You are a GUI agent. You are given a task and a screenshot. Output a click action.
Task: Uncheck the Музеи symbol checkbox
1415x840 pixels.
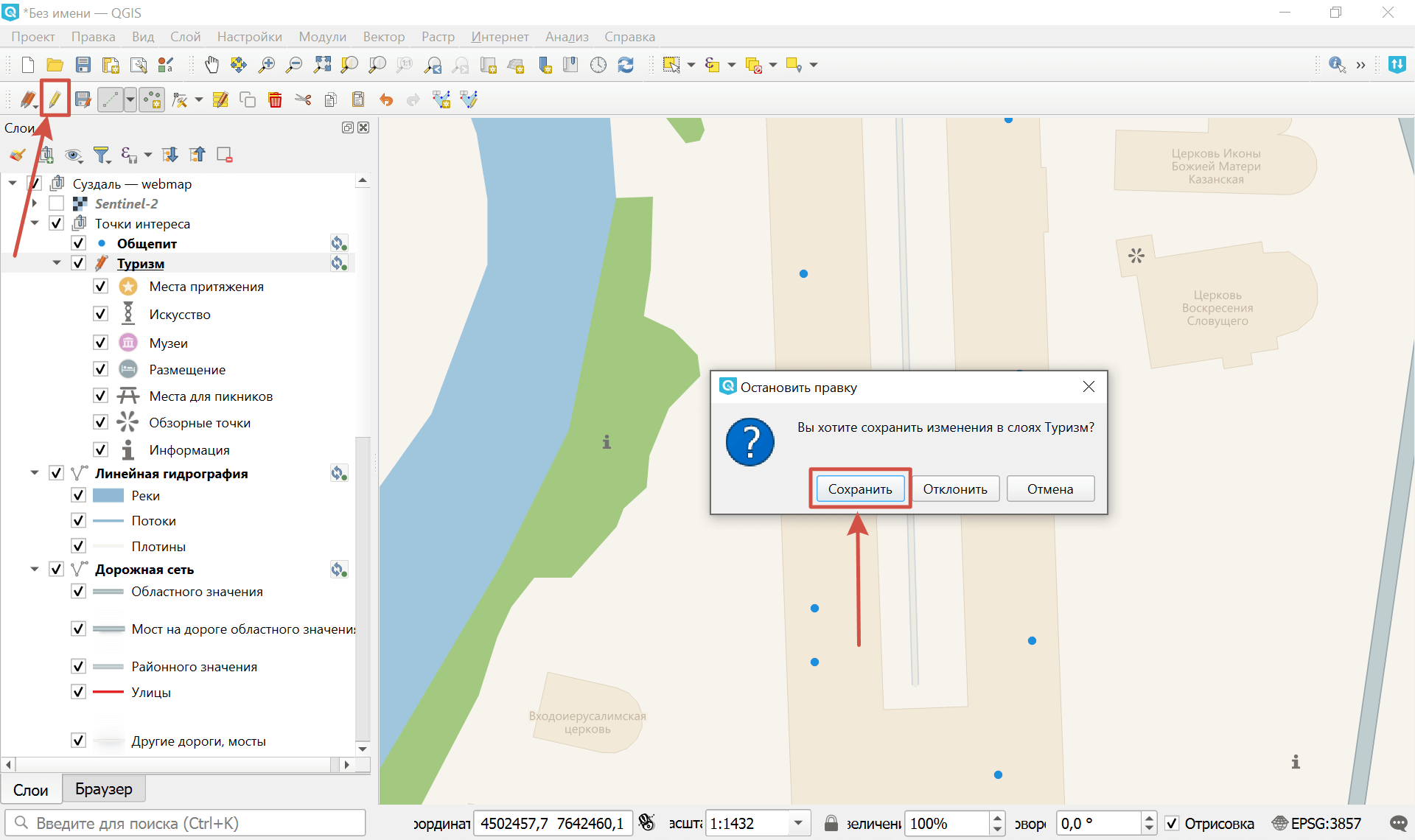pyautogui.click(x=100, y=342)
